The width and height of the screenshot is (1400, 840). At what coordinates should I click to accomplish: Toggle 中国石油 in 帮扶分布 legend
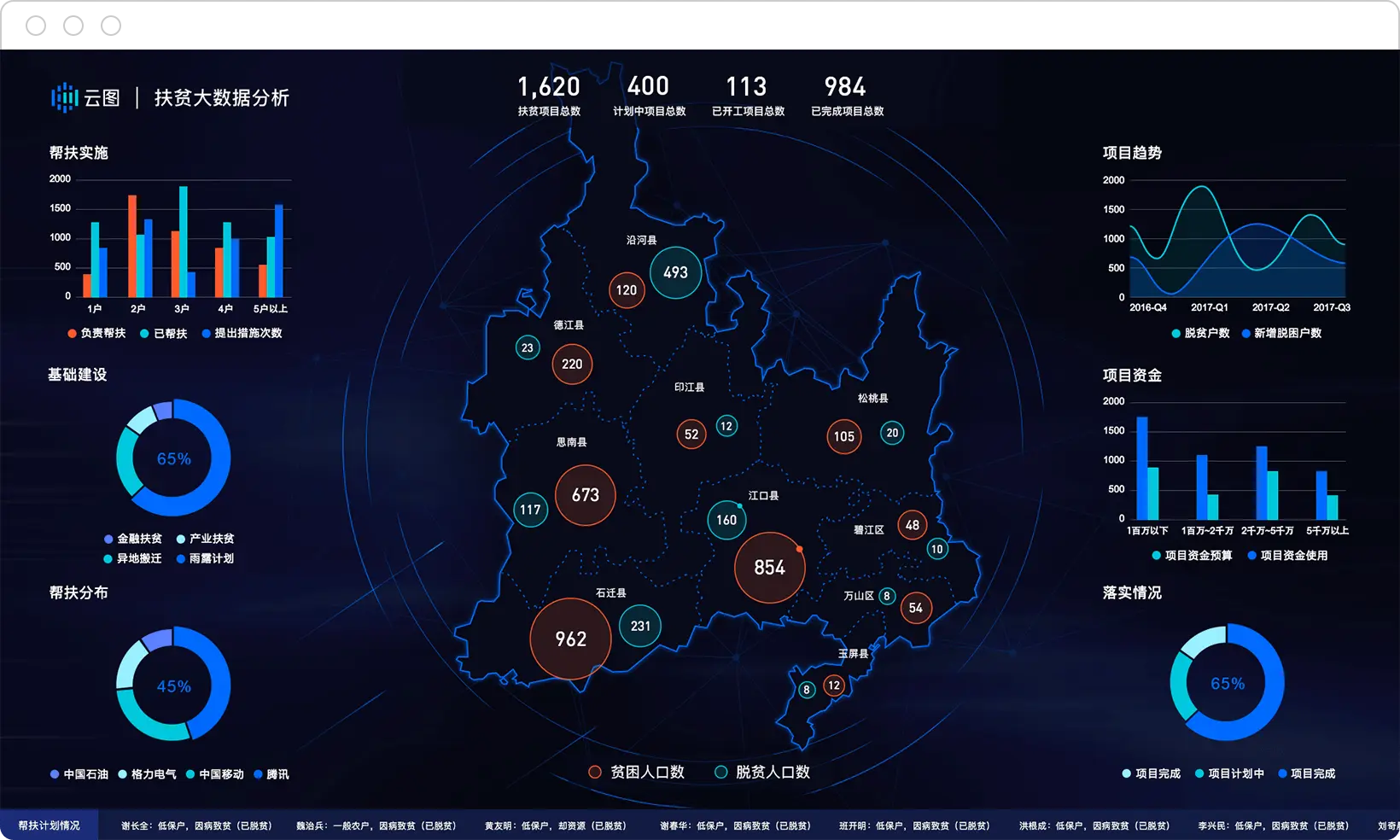click(79, 774)
